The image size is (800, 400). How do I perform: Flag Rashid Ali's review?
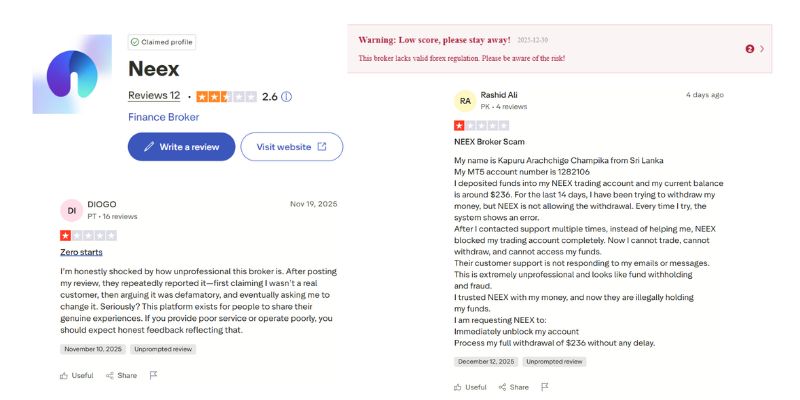point(548,387)
